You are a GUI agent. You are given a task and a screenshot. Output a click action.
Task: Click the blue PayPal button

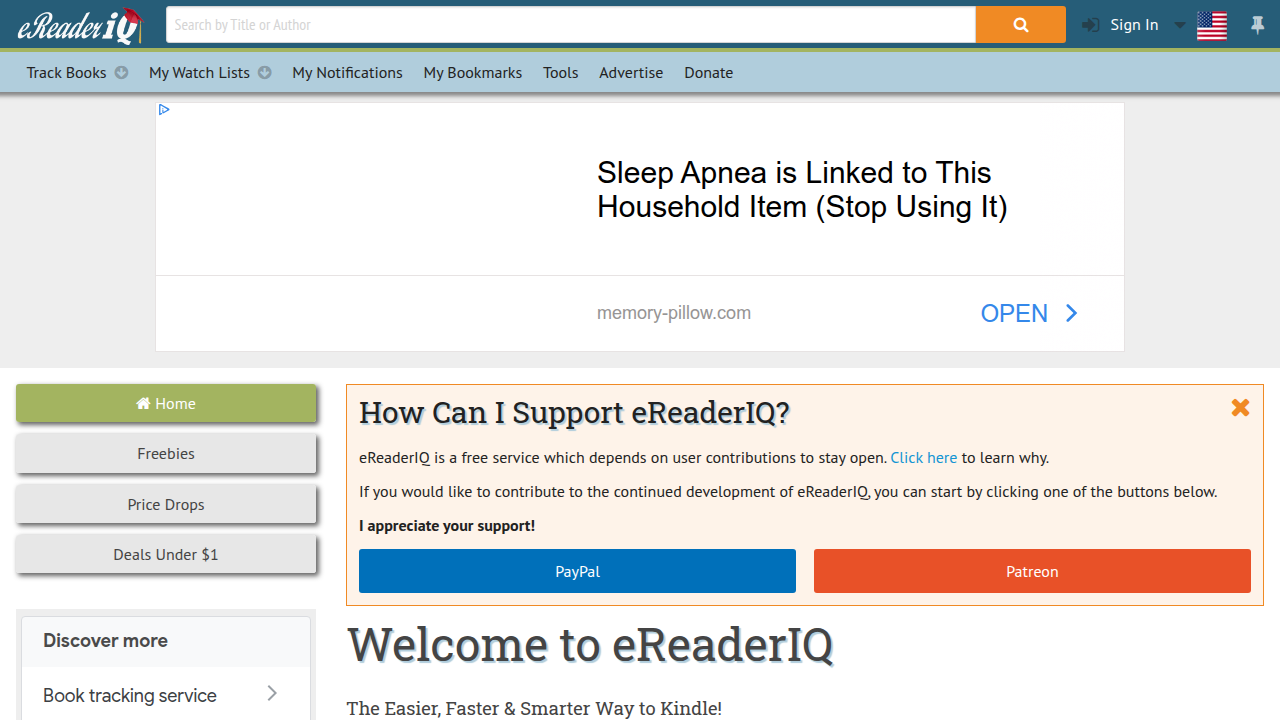pyautogui.click(x=577, y=571)
